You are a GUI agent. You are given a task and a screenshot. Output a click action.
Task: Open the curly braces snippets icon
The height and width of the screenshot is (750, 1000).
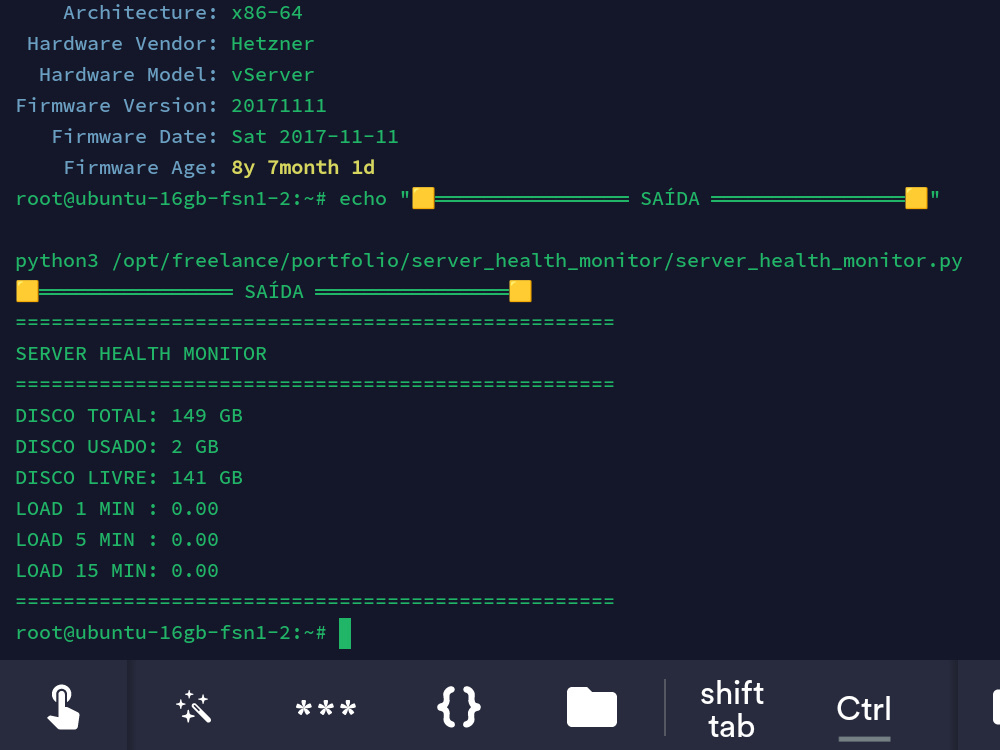coord(459,707)
